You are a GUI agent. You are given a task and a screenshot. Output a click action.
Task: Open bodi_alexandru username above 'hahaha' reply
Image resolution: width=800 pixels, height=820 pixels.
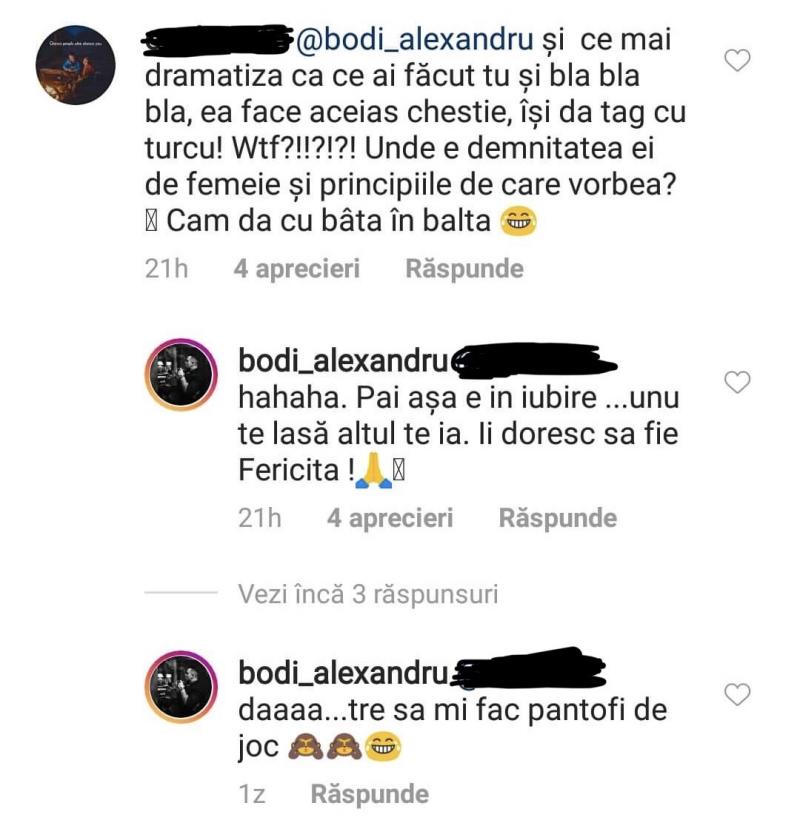(x=344, y=360)
